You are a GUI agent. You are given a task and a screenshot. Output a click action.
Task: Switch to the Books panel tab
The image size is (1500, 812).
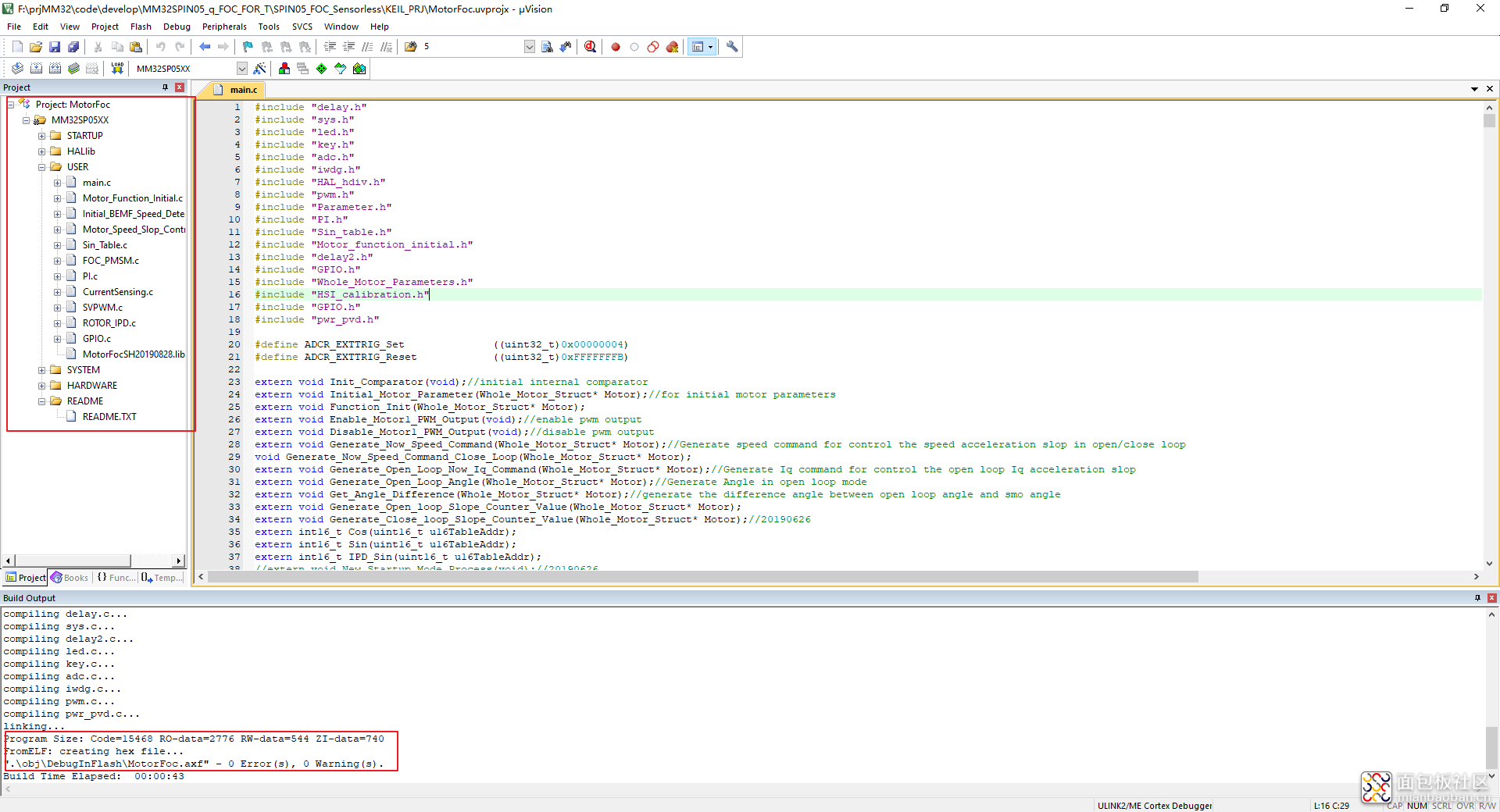coord(70,578)
